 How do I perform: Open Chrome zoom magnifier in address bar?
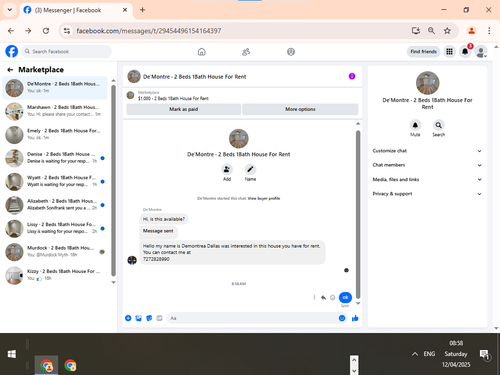point(431,31)
